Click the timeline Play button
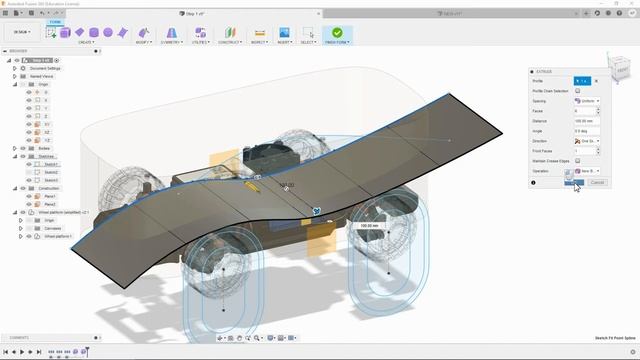 coord(22,352)
